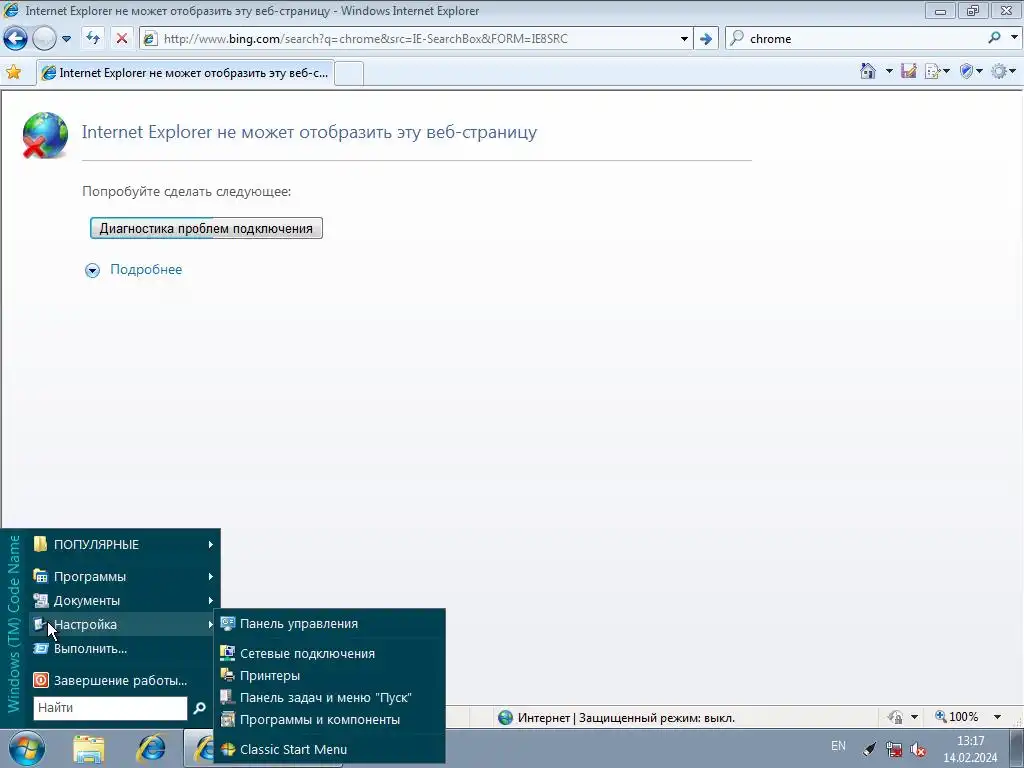
Task: Choose Выполнить... from the start menu
Action: coord(123,648)
